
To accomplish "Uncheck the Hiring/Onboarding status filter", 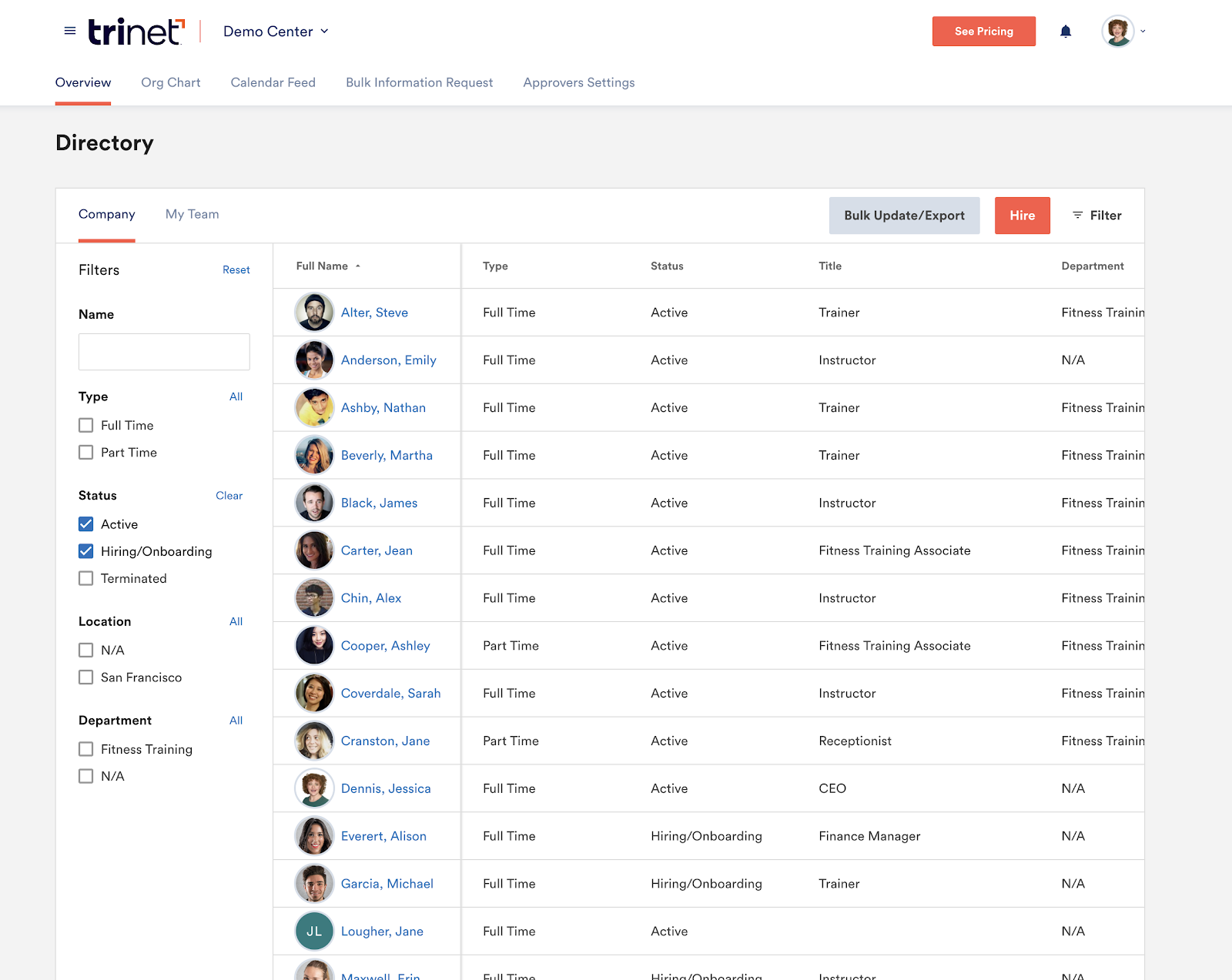I will coord(86,551).
